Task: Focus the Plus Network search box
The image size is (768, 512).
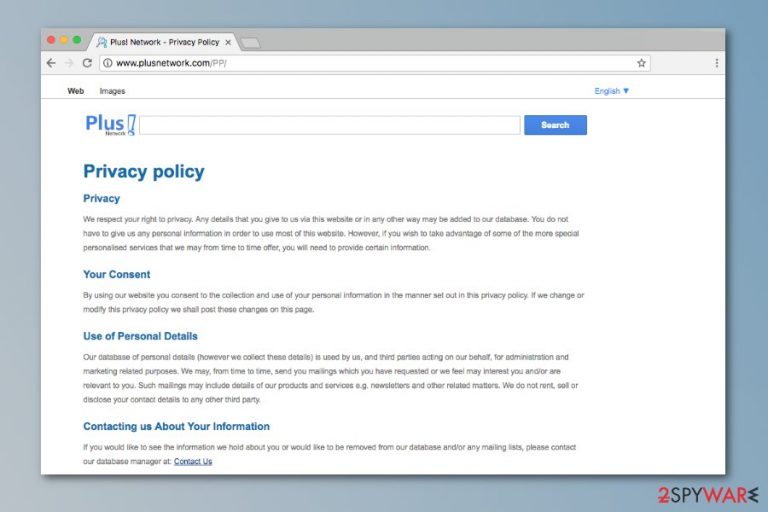Action: coord(330,125)
